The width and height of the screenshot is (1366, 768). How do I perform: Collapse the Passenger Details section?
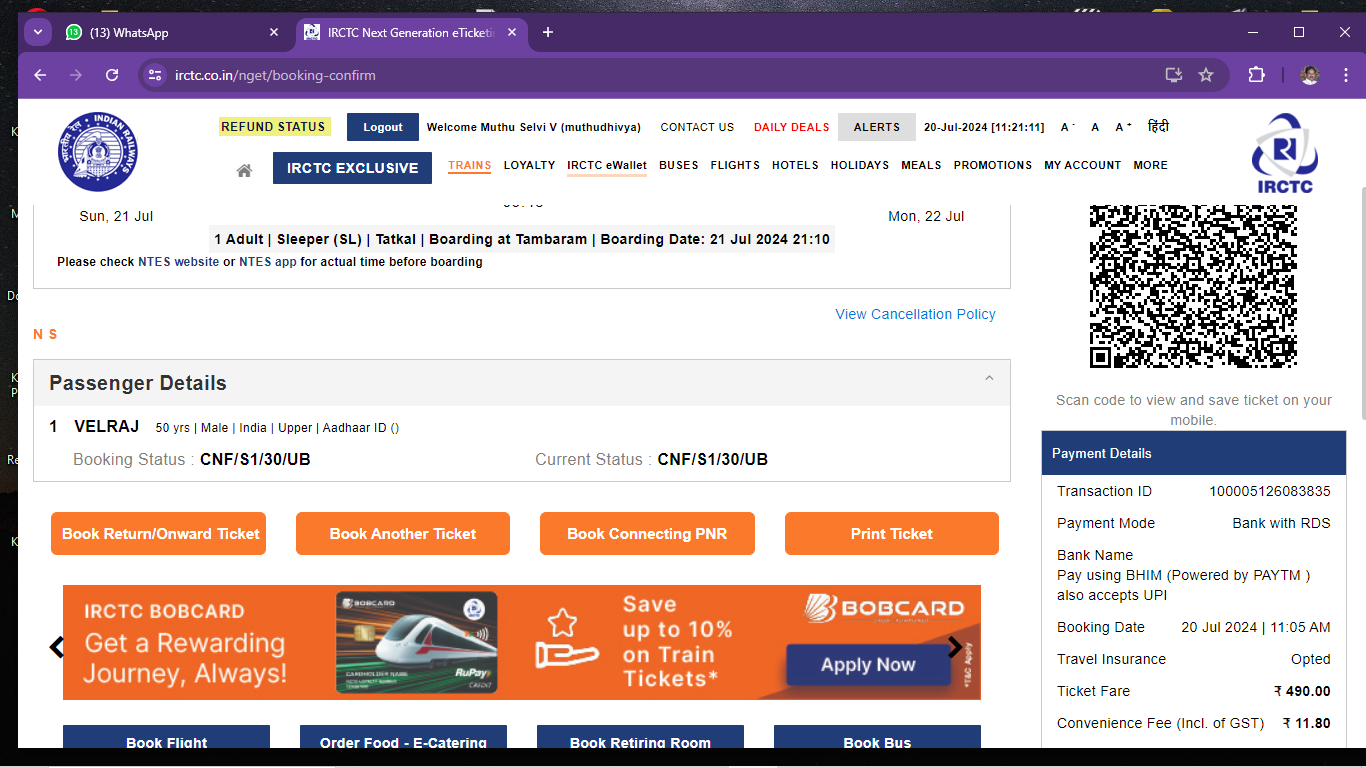tap(989, 378)
